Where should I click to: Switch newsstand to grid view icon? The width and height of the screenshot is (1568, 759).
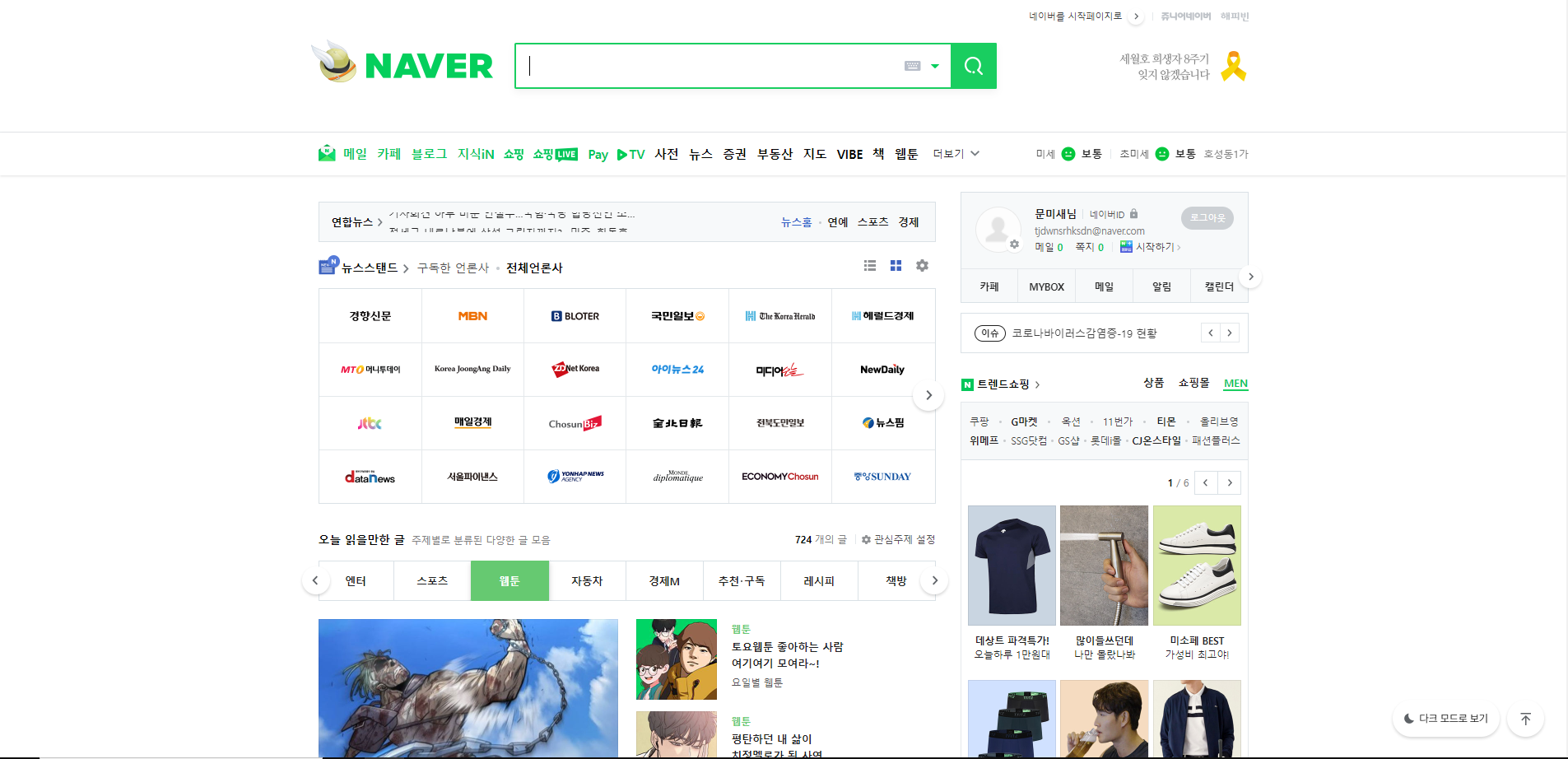point(896,266)
